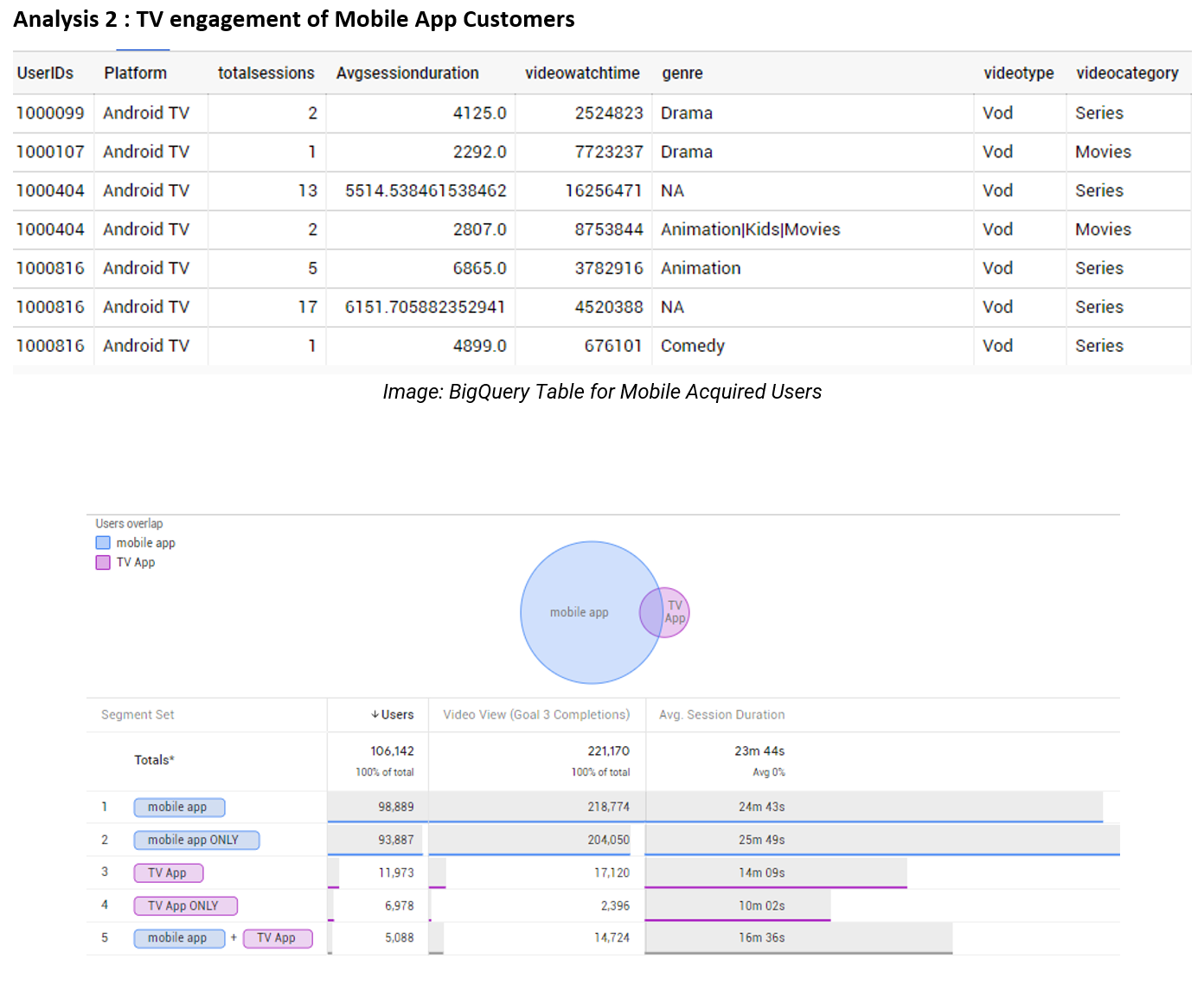Click the TV App legend color swatch
The height and width of the screenshot is (984, 1204).
tap(103, 563)
